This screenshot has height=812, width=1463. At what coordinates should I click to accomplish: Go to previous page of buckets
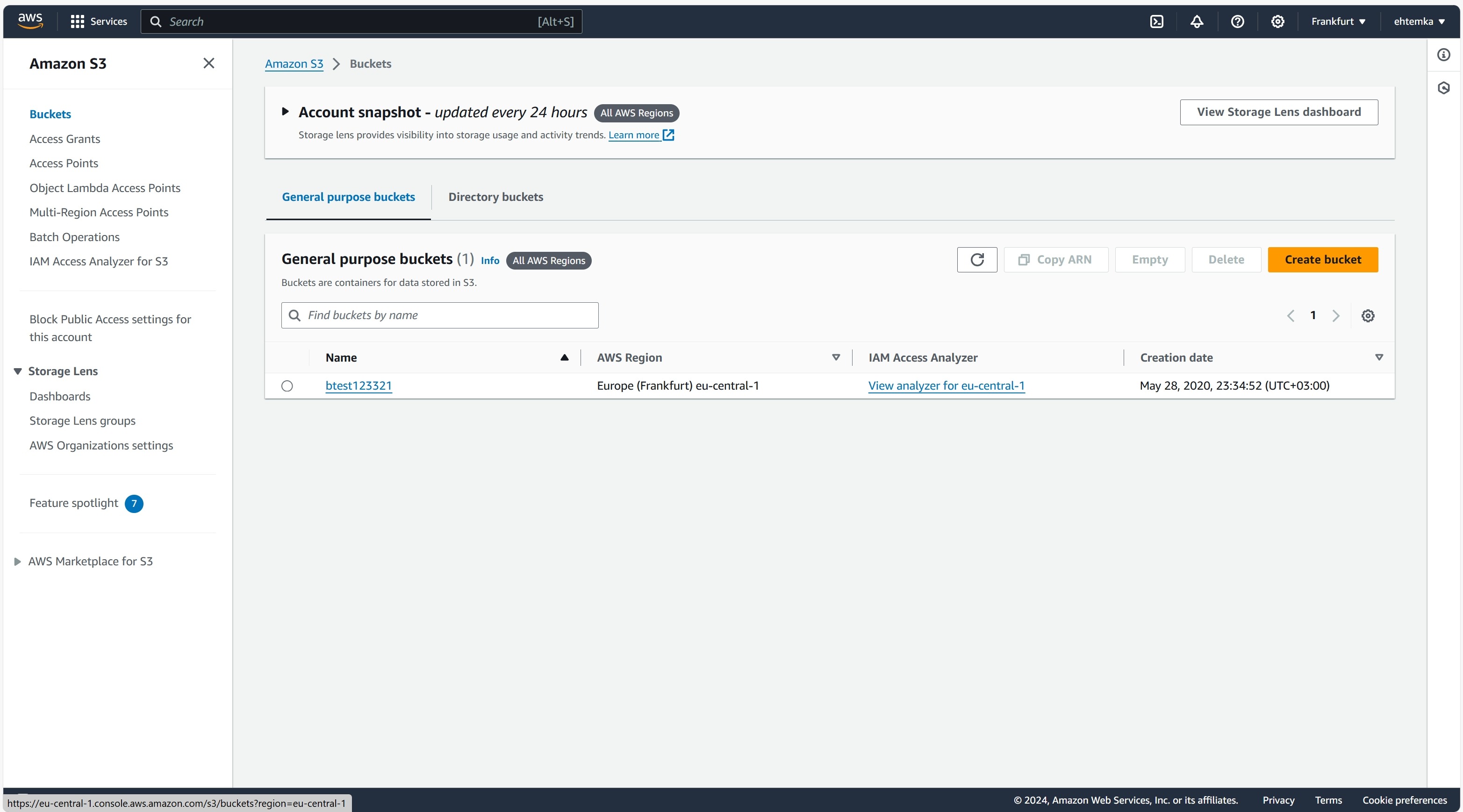1291,316
